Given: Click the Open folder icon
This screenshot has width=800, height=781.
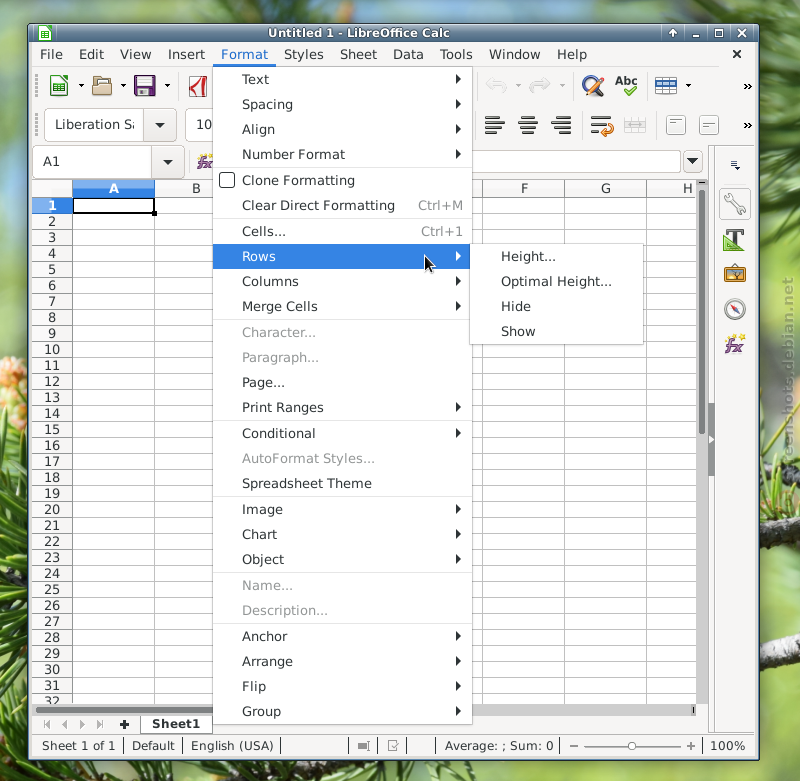Looking at the screenshot, I should coord(102,85).
